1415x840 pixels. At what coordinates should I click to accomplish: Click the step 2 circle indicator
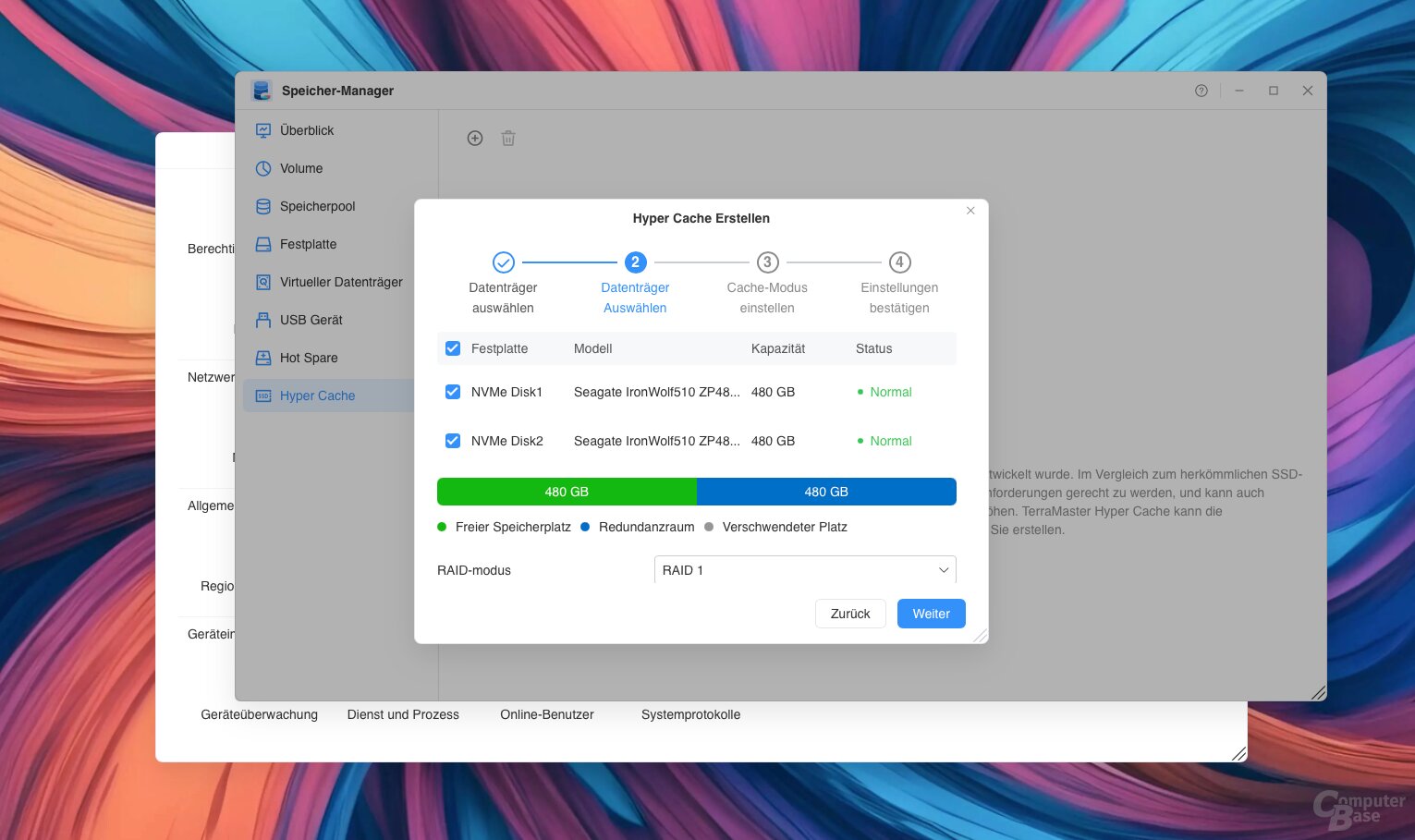tap(635, 262)
